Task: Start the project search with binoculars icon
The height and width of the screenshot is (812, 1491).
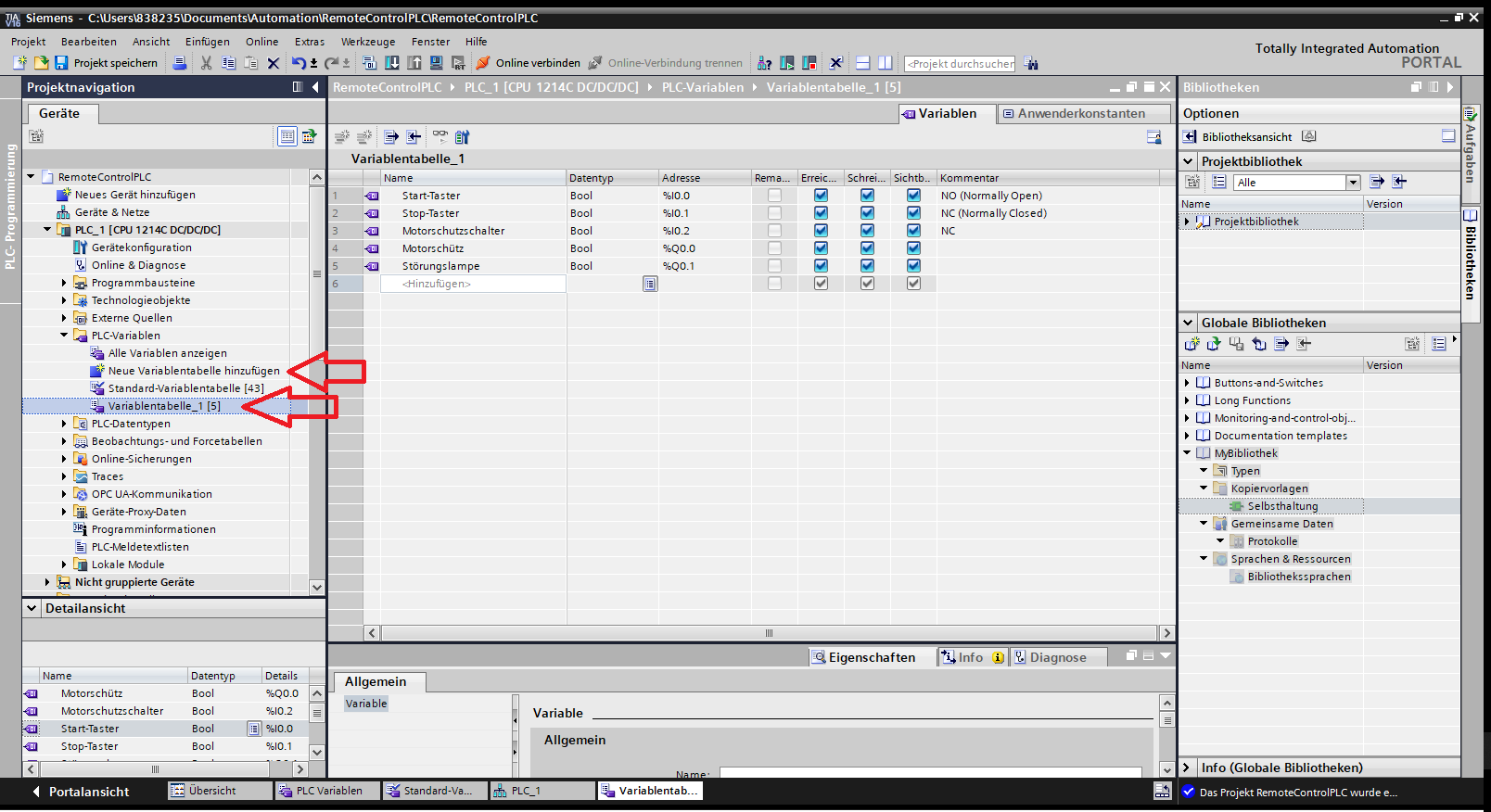Action: point(1031,64)
